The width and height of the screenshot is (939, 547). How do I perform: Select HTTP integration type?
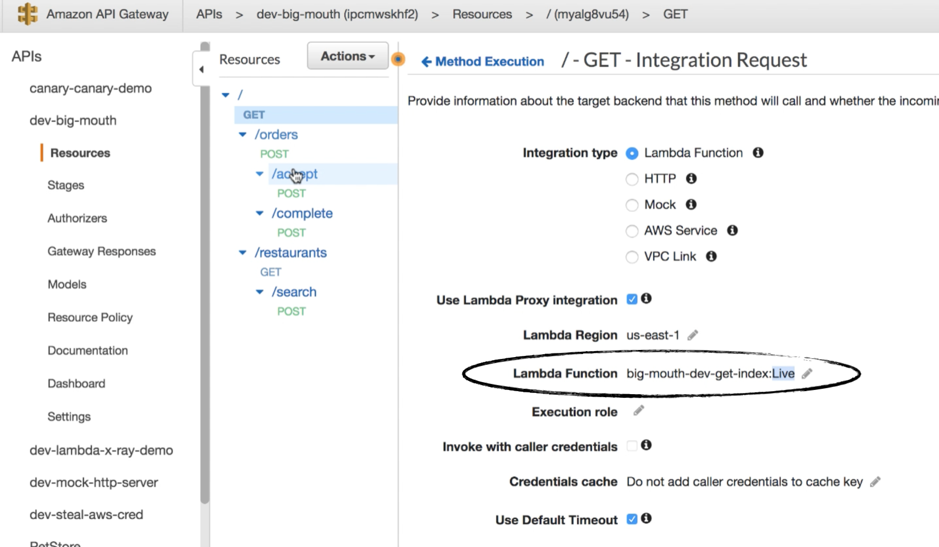click(x=632, y=179)
